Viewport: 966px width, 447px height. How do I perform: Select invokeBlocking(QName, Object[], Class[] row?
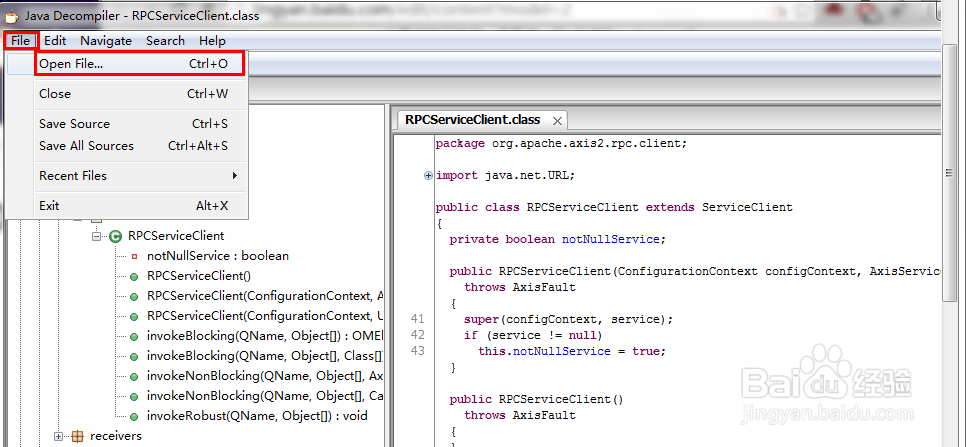pos(265,356)
